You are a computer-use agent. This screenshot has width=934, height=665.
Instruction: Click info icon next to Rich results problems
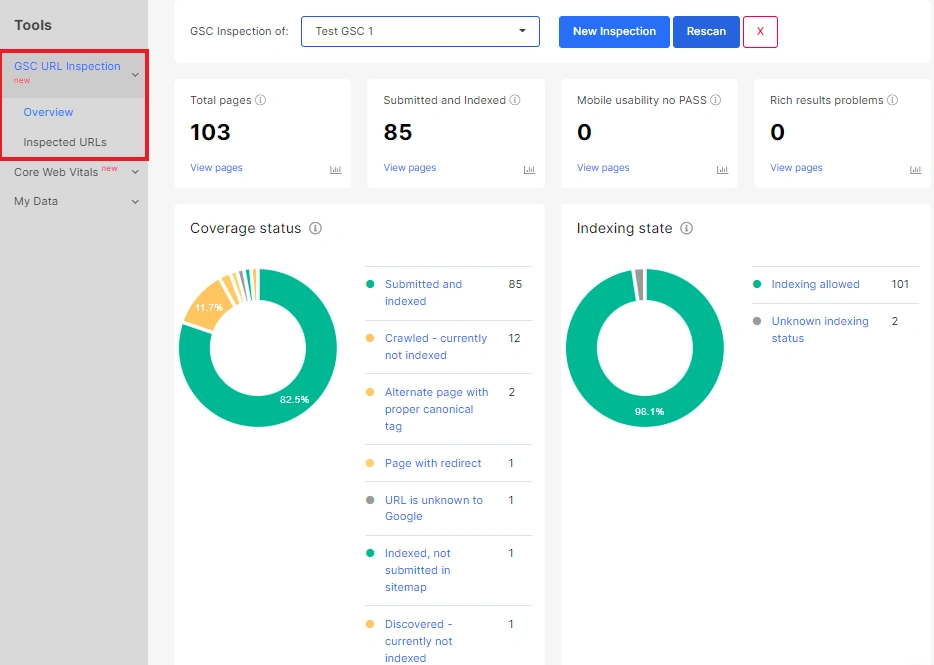point(892,100)
